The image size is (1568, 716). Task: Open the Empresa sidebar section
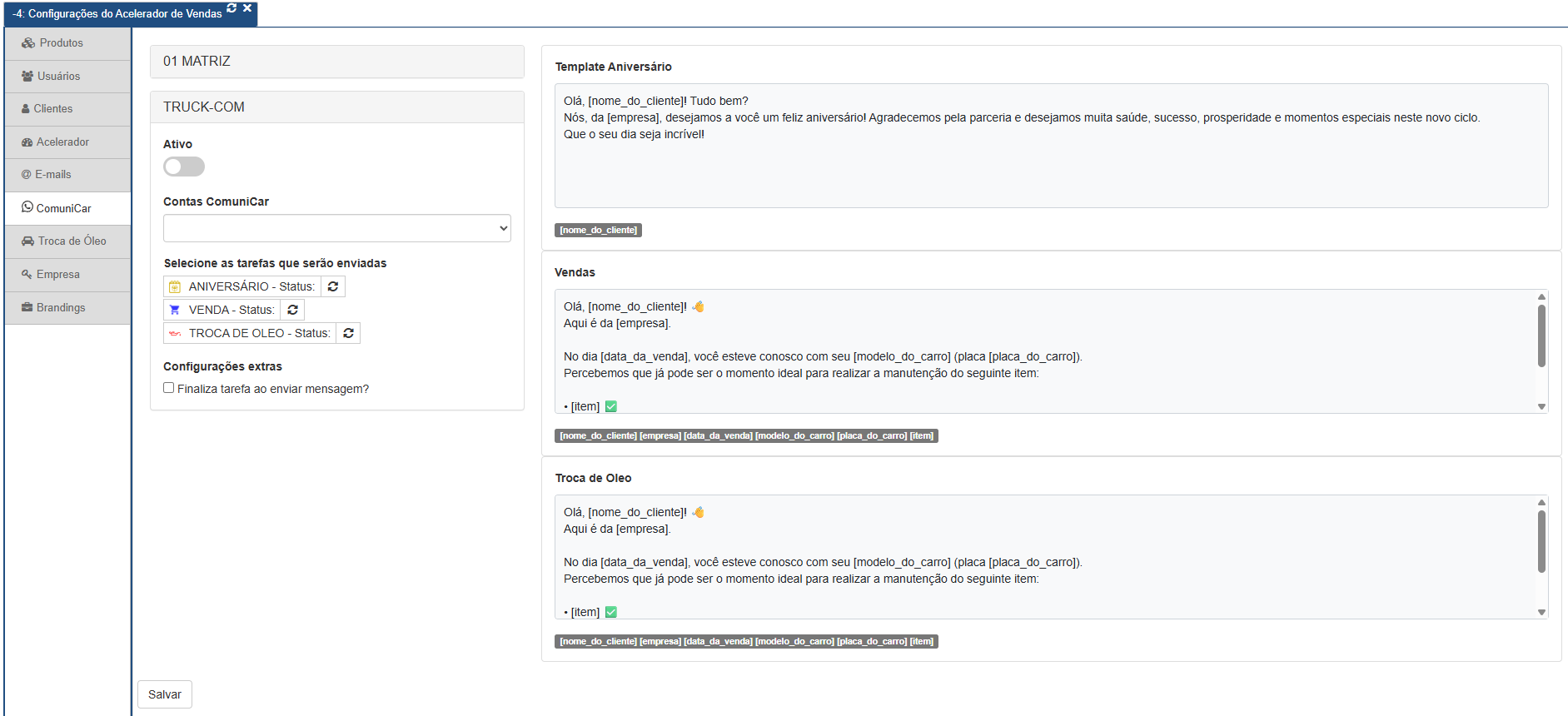coord(67,275)
